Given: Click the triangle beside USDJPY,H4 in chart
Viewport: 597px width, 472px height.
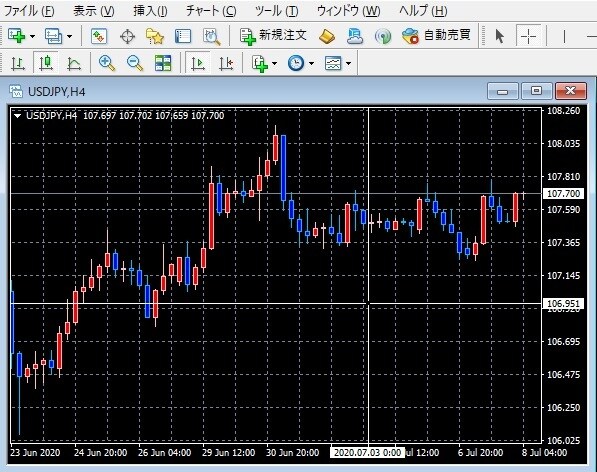Looking at the screenshot, I should point(17,116).
